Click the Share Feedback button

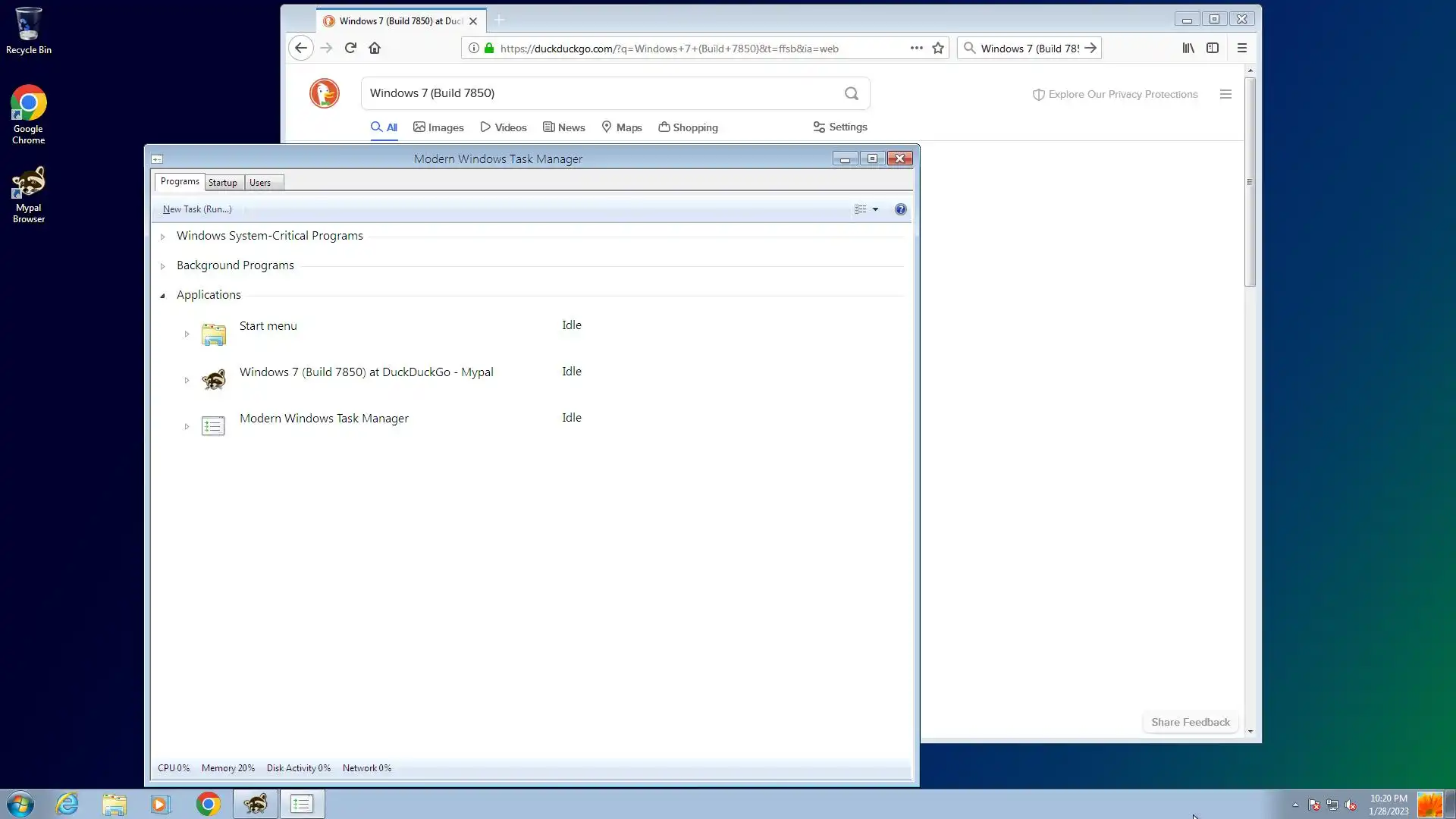1190,722
